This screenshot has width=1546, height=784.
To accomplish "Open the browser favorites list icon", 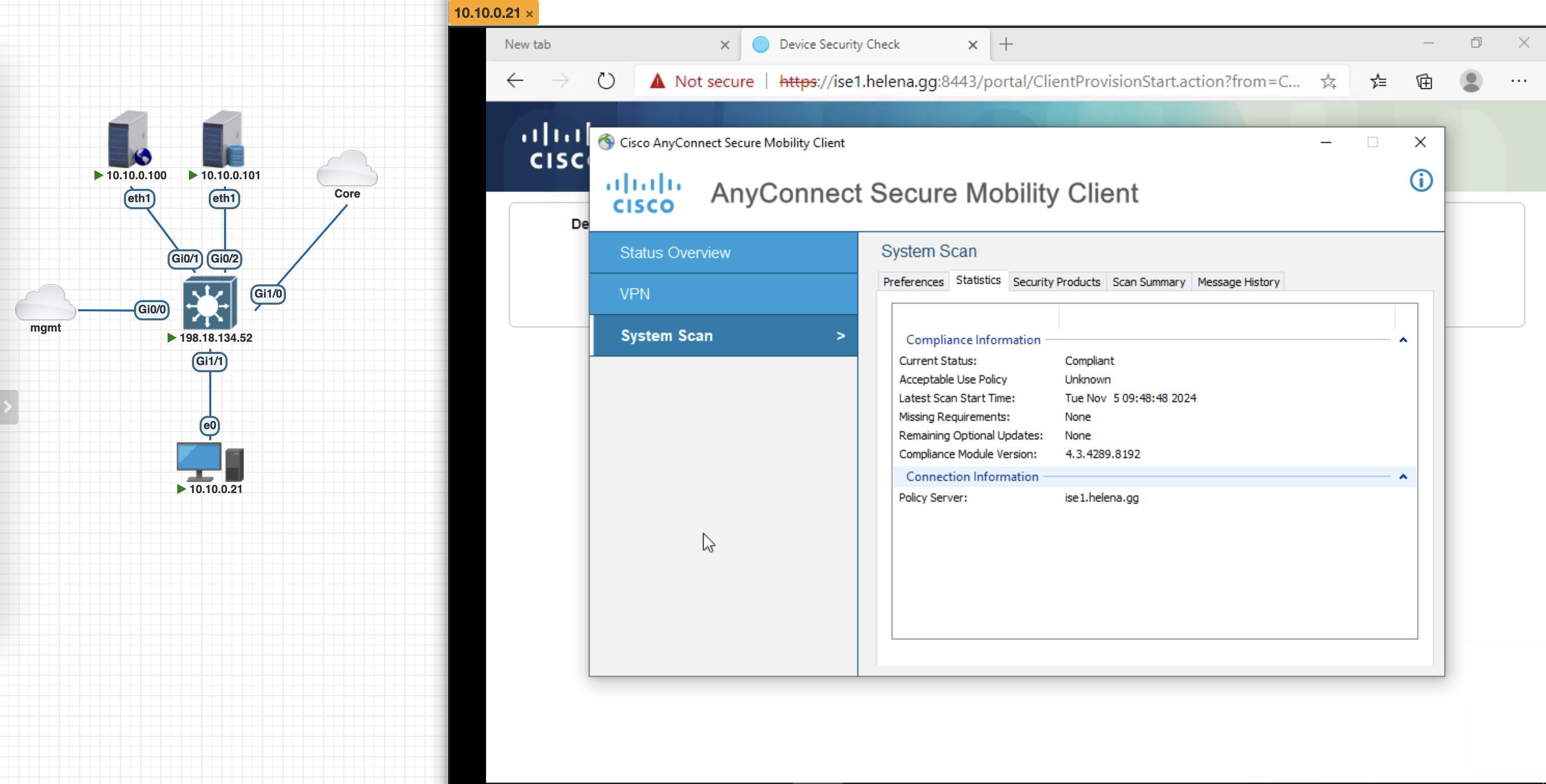I will (x=1378, y=81).
